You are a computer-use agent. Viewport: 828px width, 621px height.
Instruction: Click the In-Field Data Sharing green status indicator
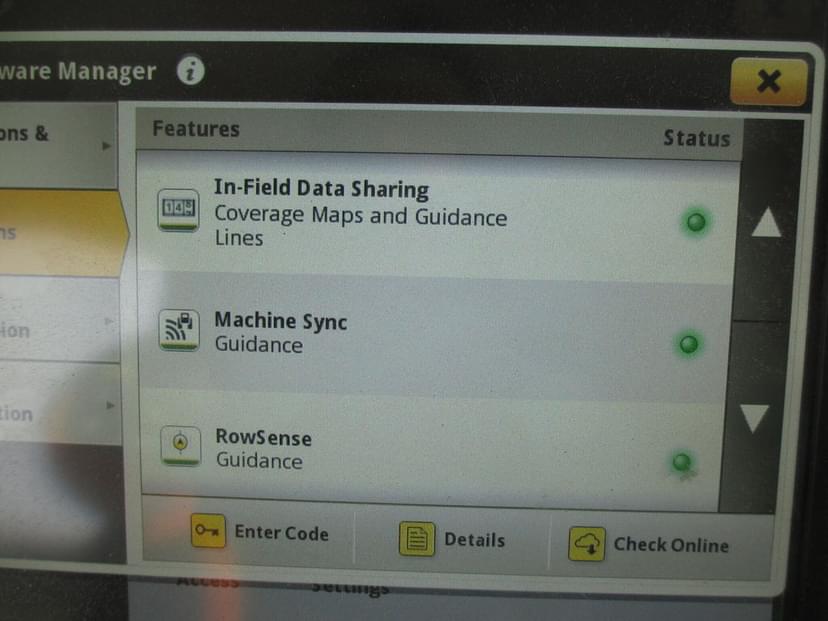click(695, 222)
